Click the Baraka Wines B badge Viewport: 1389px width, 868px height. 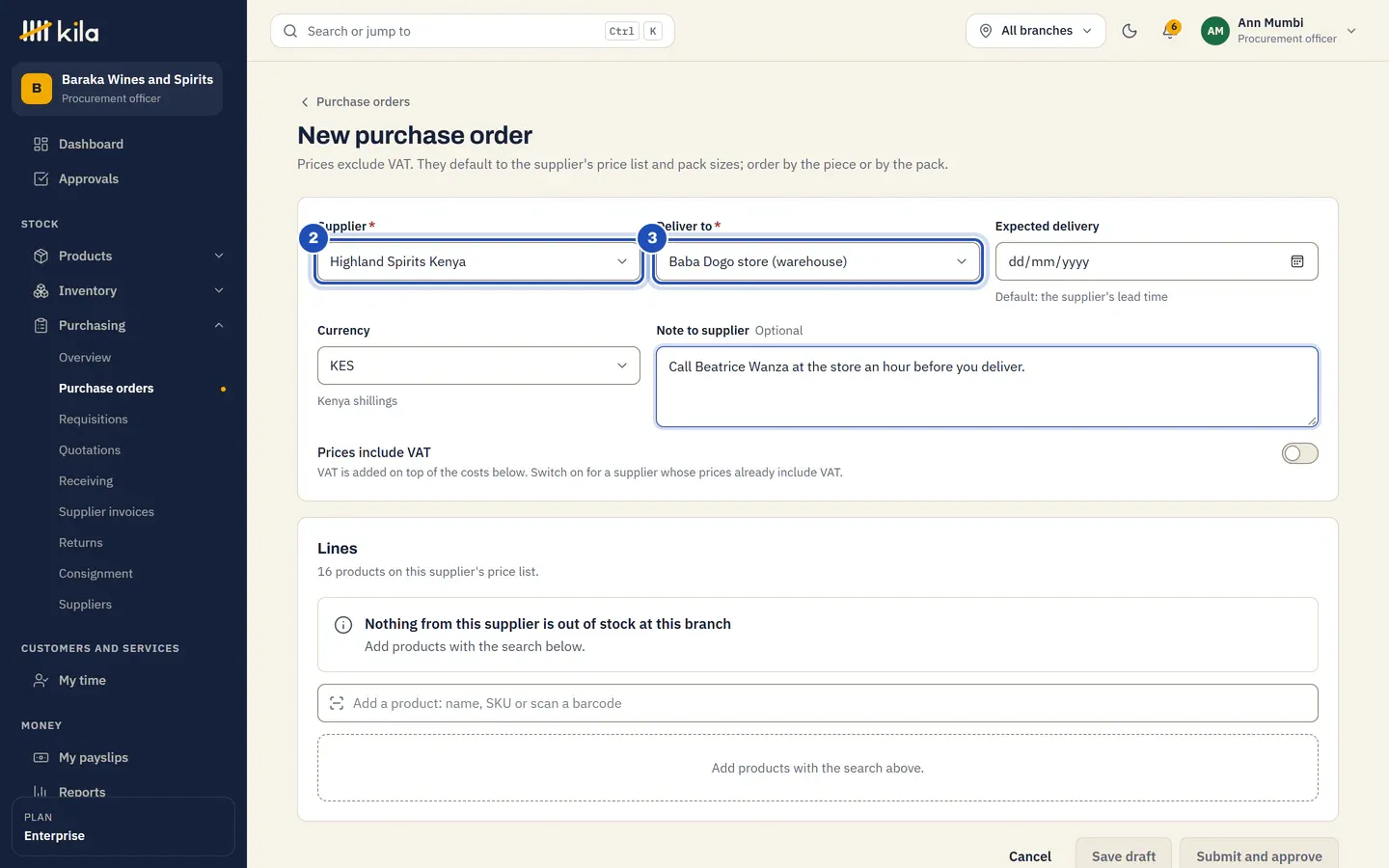tap(37, 89)
